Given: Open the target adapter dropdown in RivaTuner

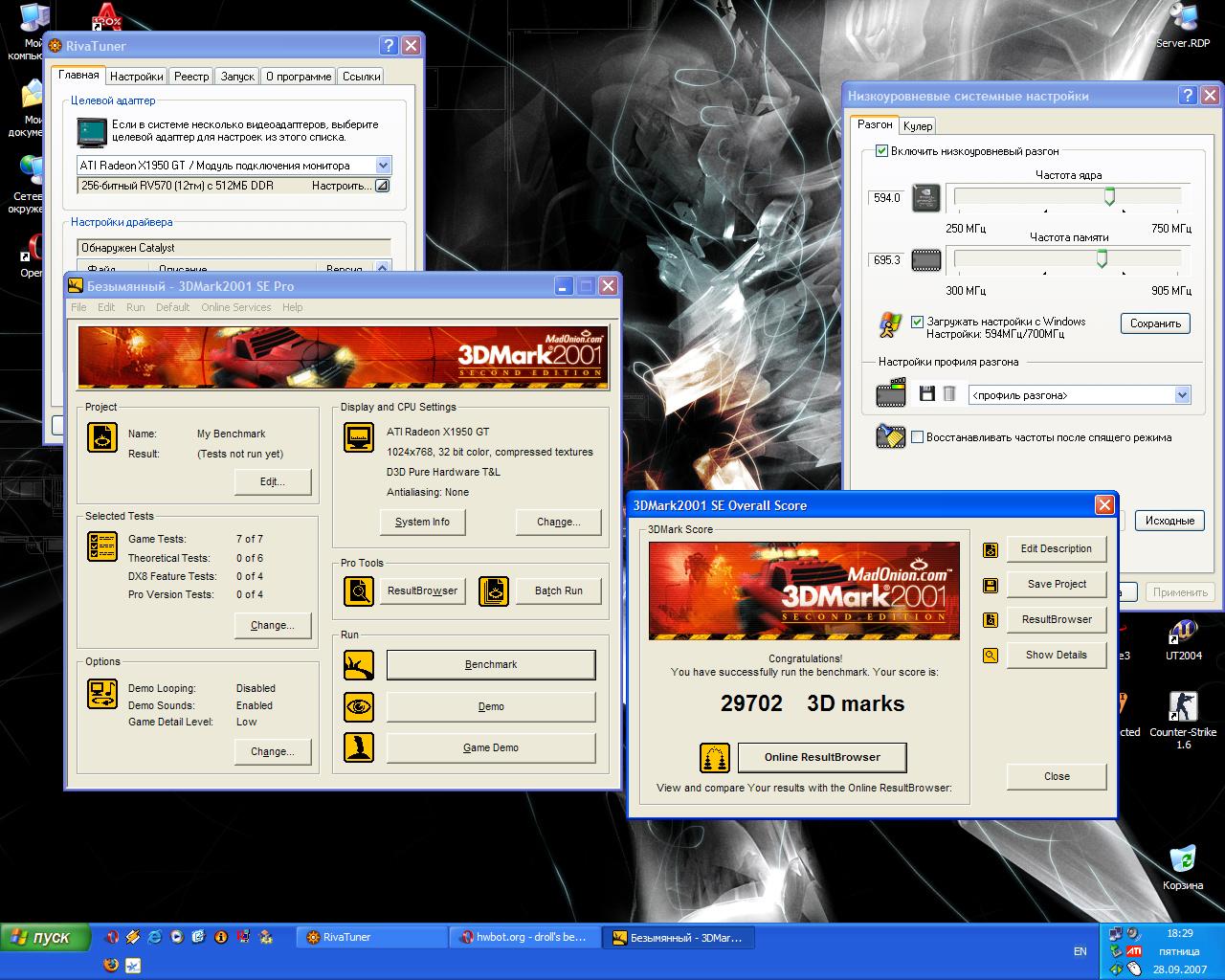Looking at the screenshot, I should coord(383,166).
